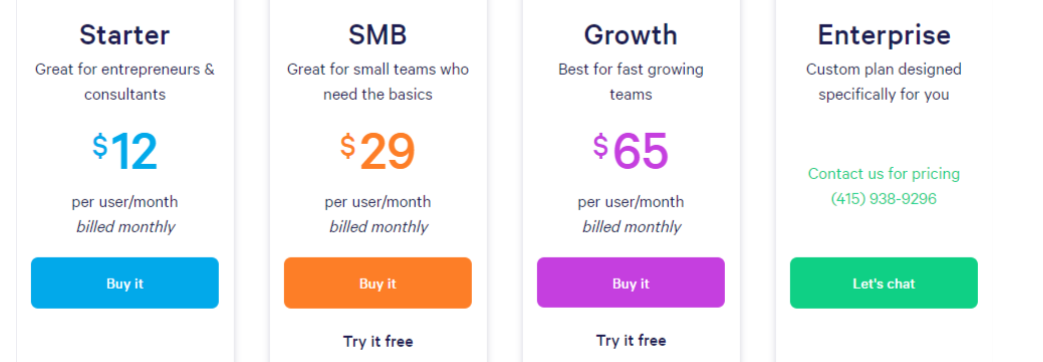Click the blue Buy it button for Starter

124,283
